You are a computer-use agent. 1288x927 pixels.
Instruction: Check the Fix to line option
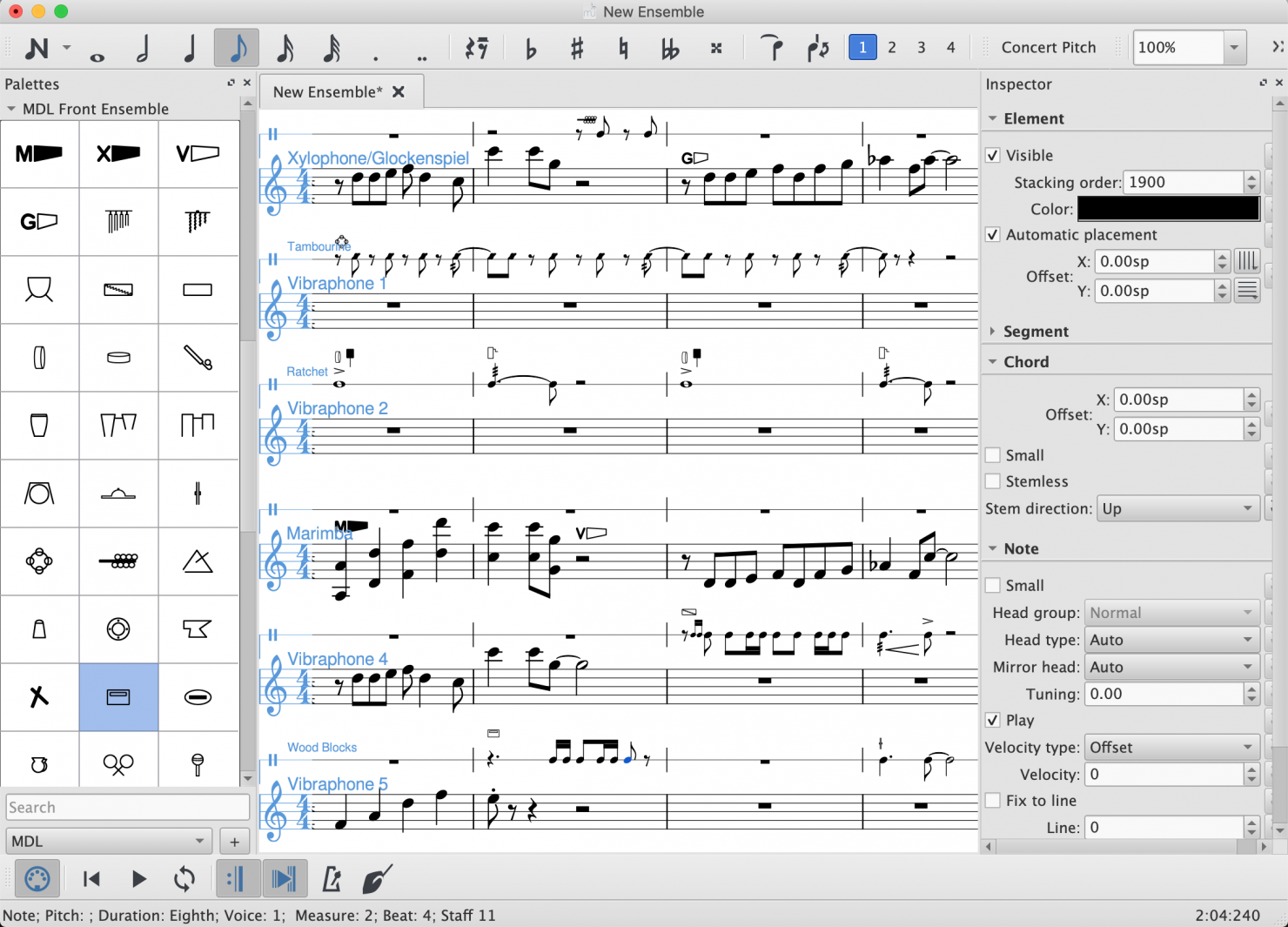coord(992,800)
